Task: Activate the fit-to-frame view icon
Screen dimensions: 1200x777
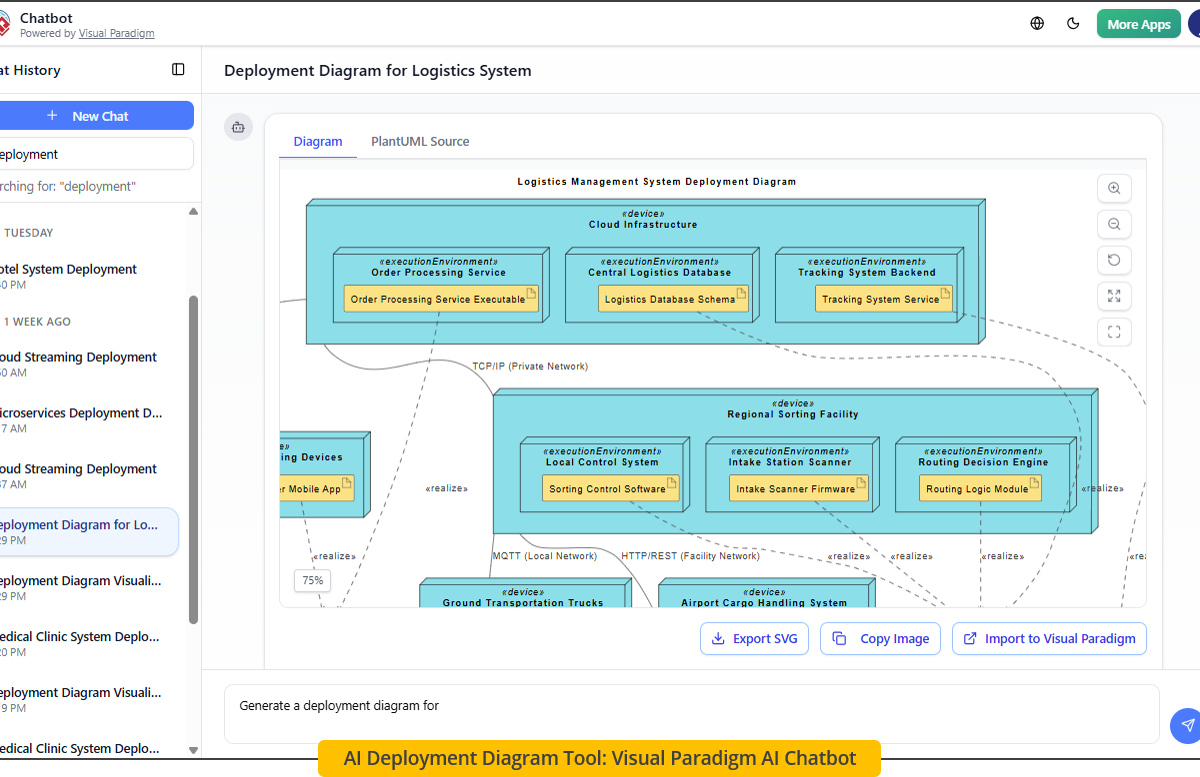Action: (1114, 331)
